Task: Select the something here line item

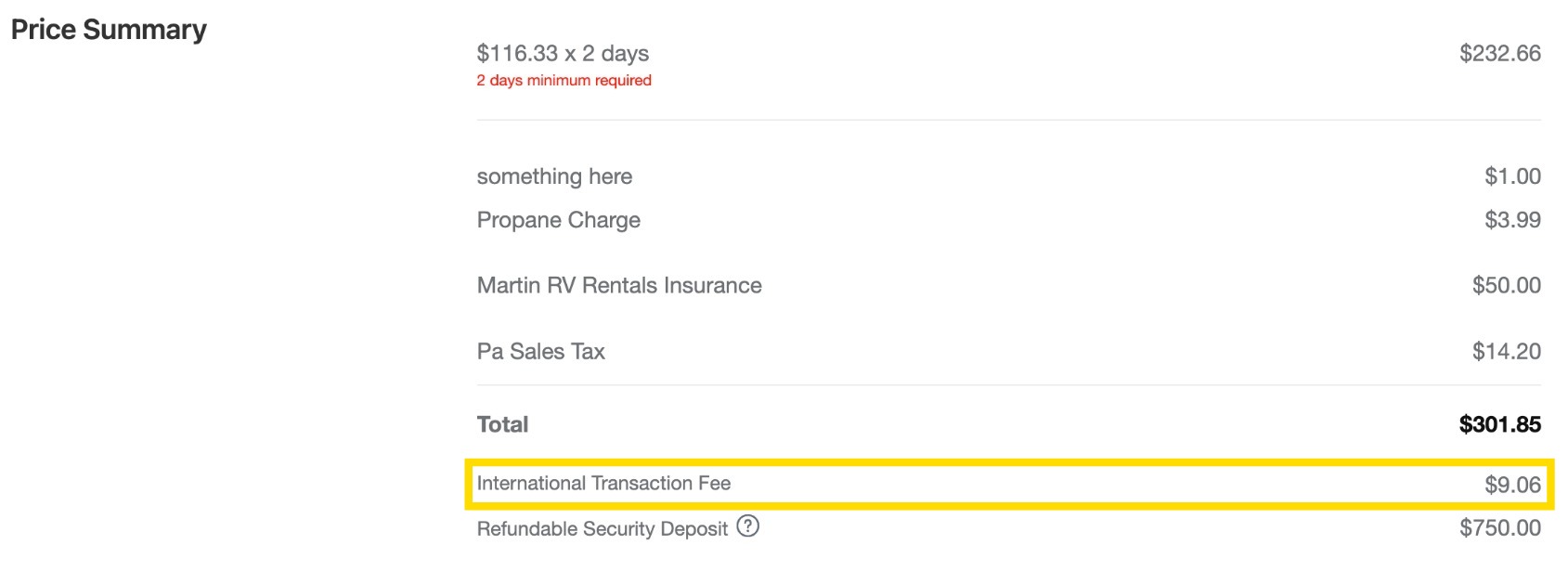Action: tap(554, 176)
